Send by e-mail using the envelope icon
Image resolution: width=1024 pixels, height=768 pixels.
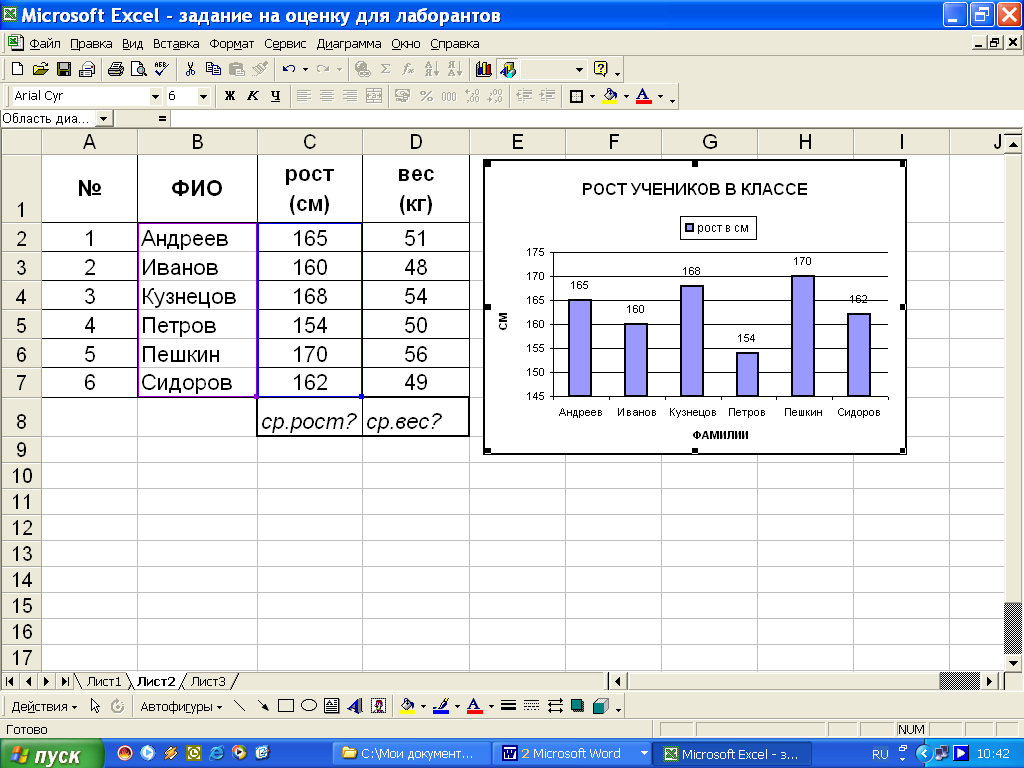coord(87,69)
